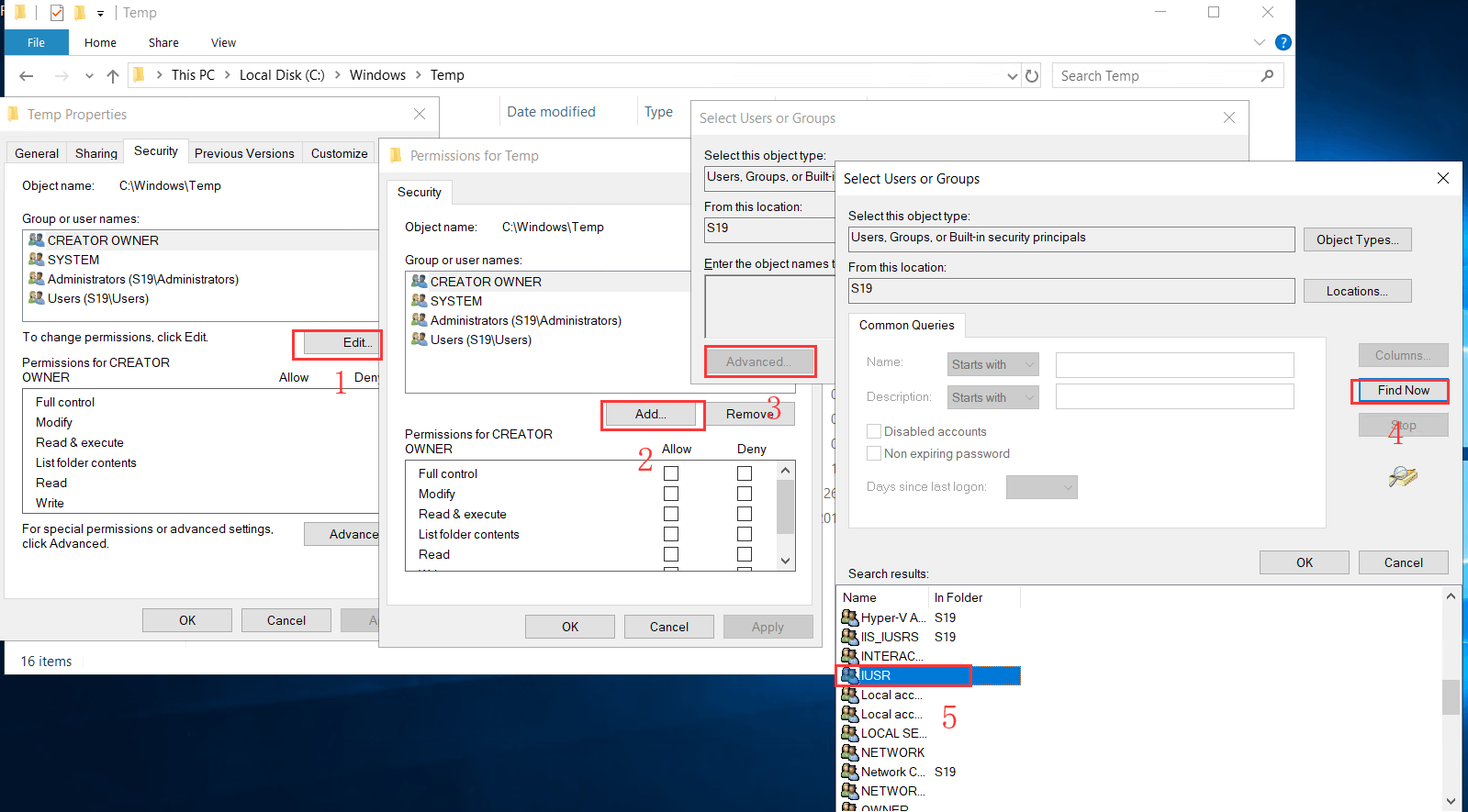The width and height of the screenshot is (1468, 812).
Task: Select the IIS_IUSRS group in search results
Action: 889,637
